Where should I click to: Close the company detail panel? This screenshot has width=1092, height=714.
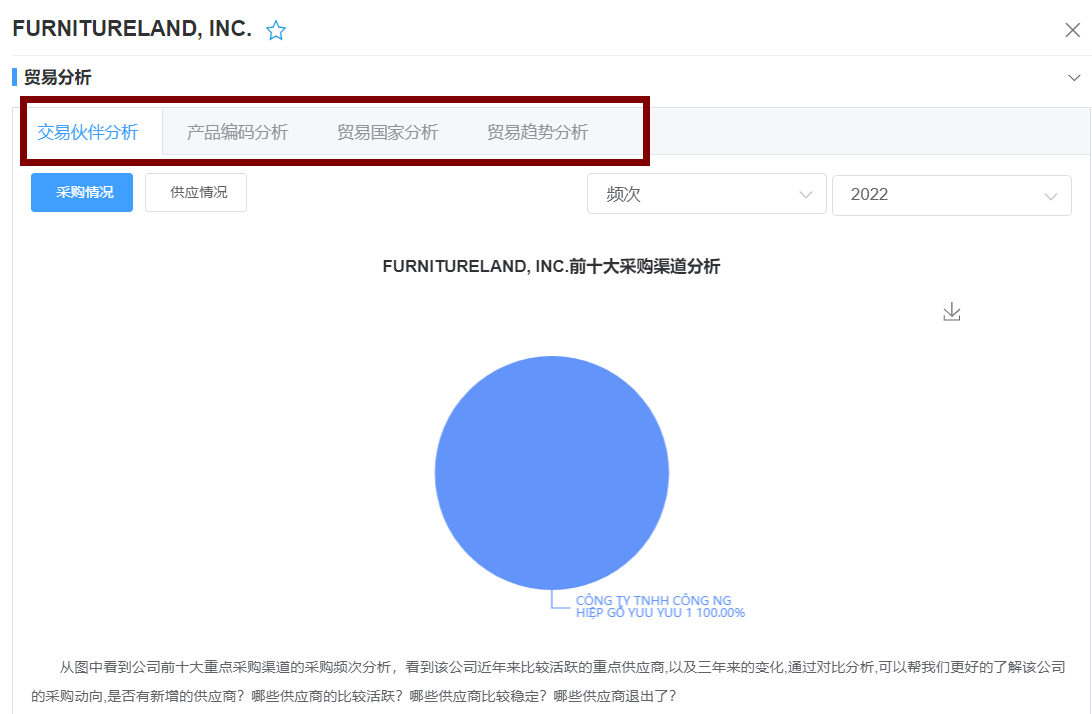point(1072,30)
